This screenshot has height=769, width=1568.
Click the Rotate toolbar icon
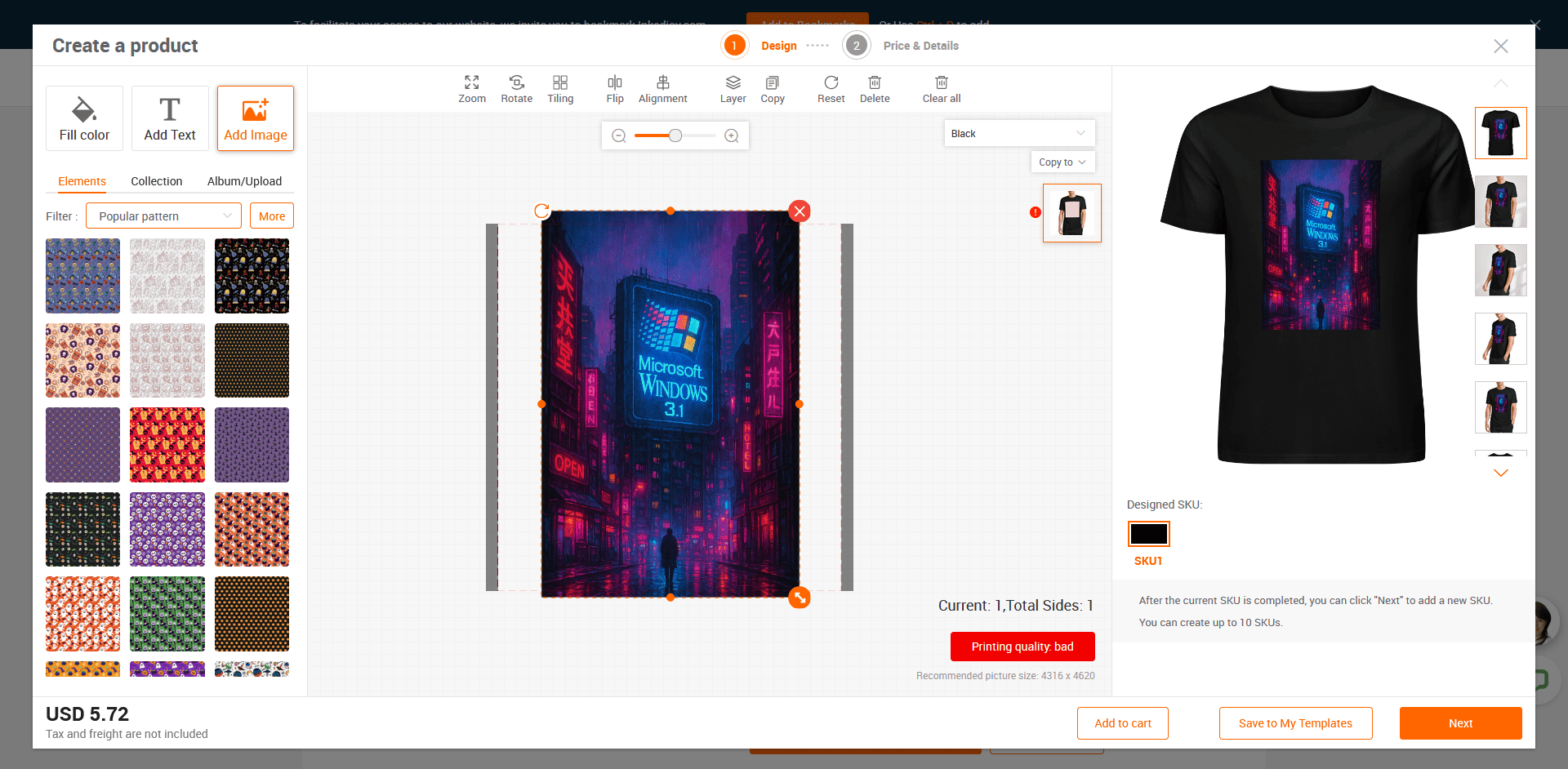(x=516, y=89)
